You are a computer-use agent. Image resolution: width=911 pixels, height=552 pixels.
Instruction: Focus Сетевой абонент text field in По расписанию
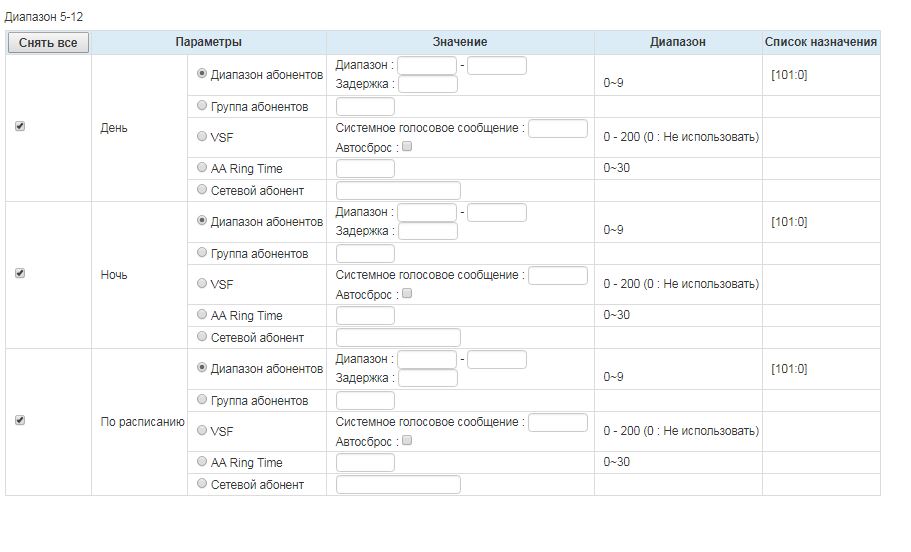(x=398, y=485)
